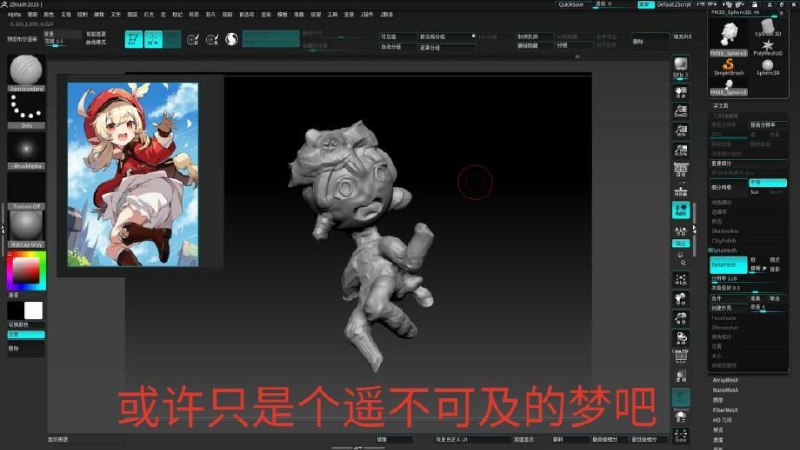Toggle the teal 平滑 smooth option
Image resolution: width=800 pixels, height=450 pixels.
768,183
